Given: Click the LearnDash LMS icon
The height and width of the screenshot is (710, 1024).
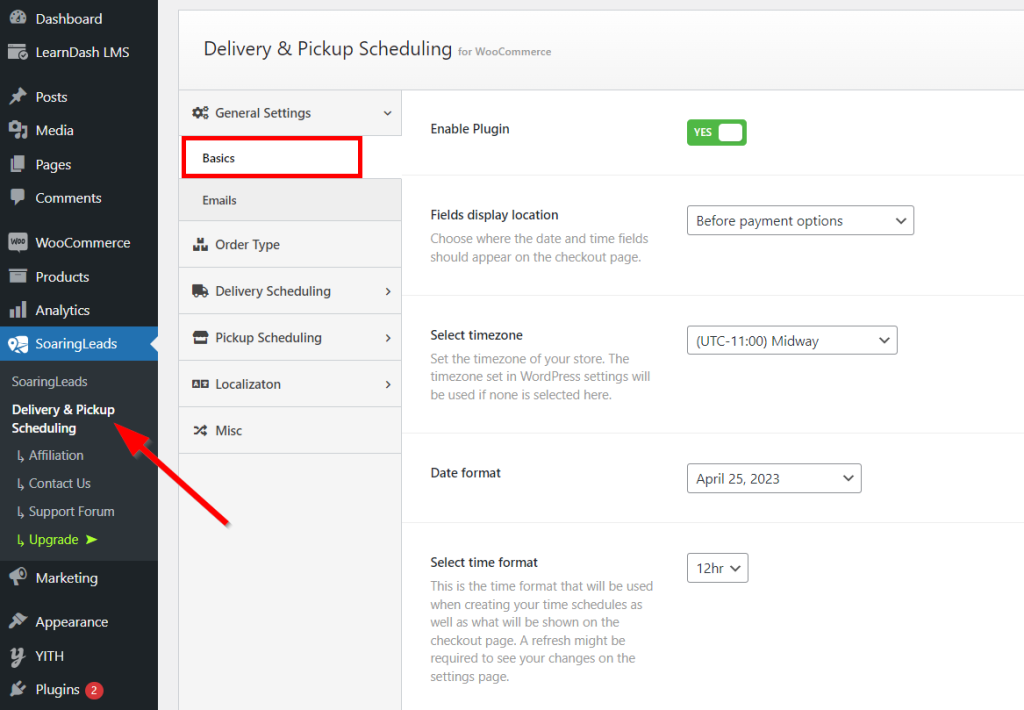Looking at the screenshot, I should (x=18, y=52).
